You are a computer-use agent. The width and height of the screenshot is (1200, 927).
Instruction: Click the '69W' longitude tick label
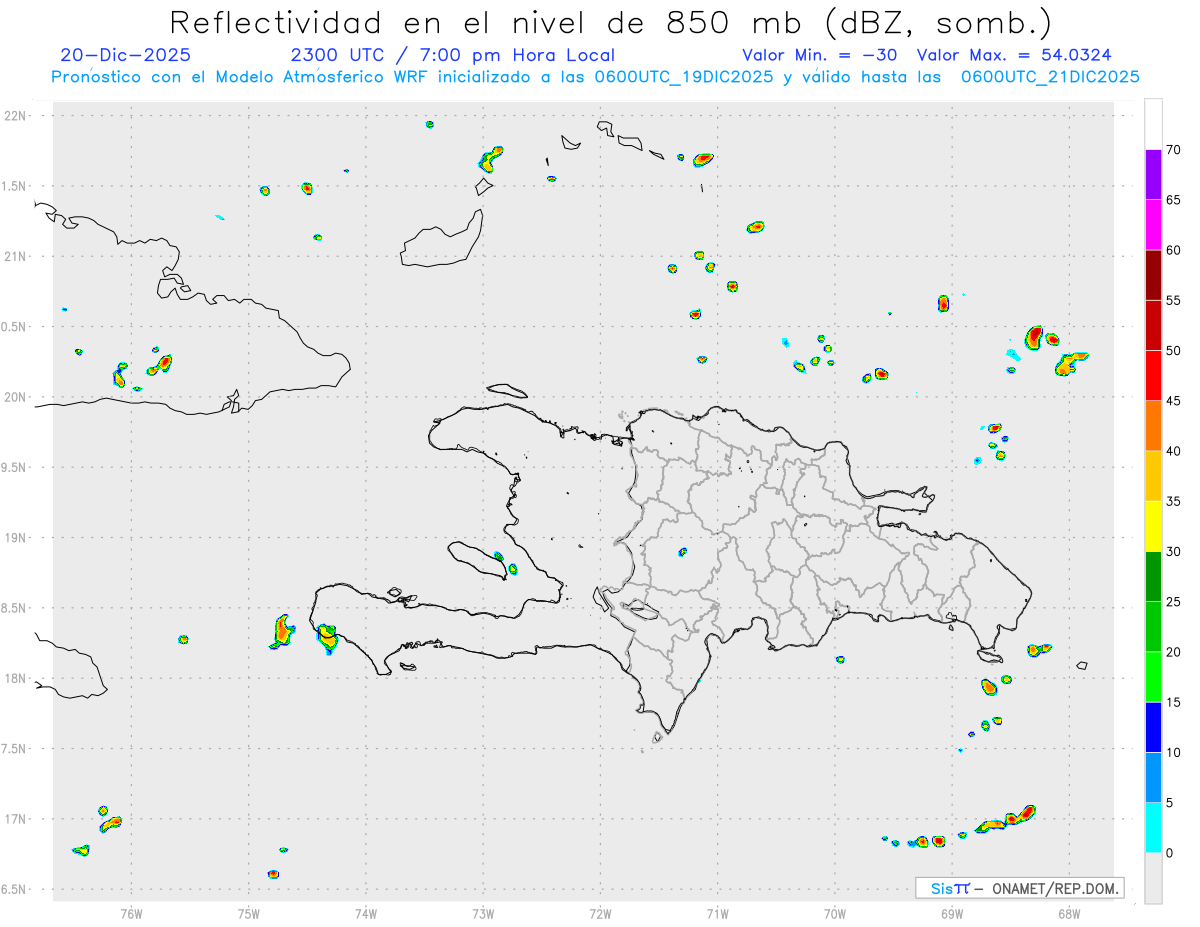952,914
